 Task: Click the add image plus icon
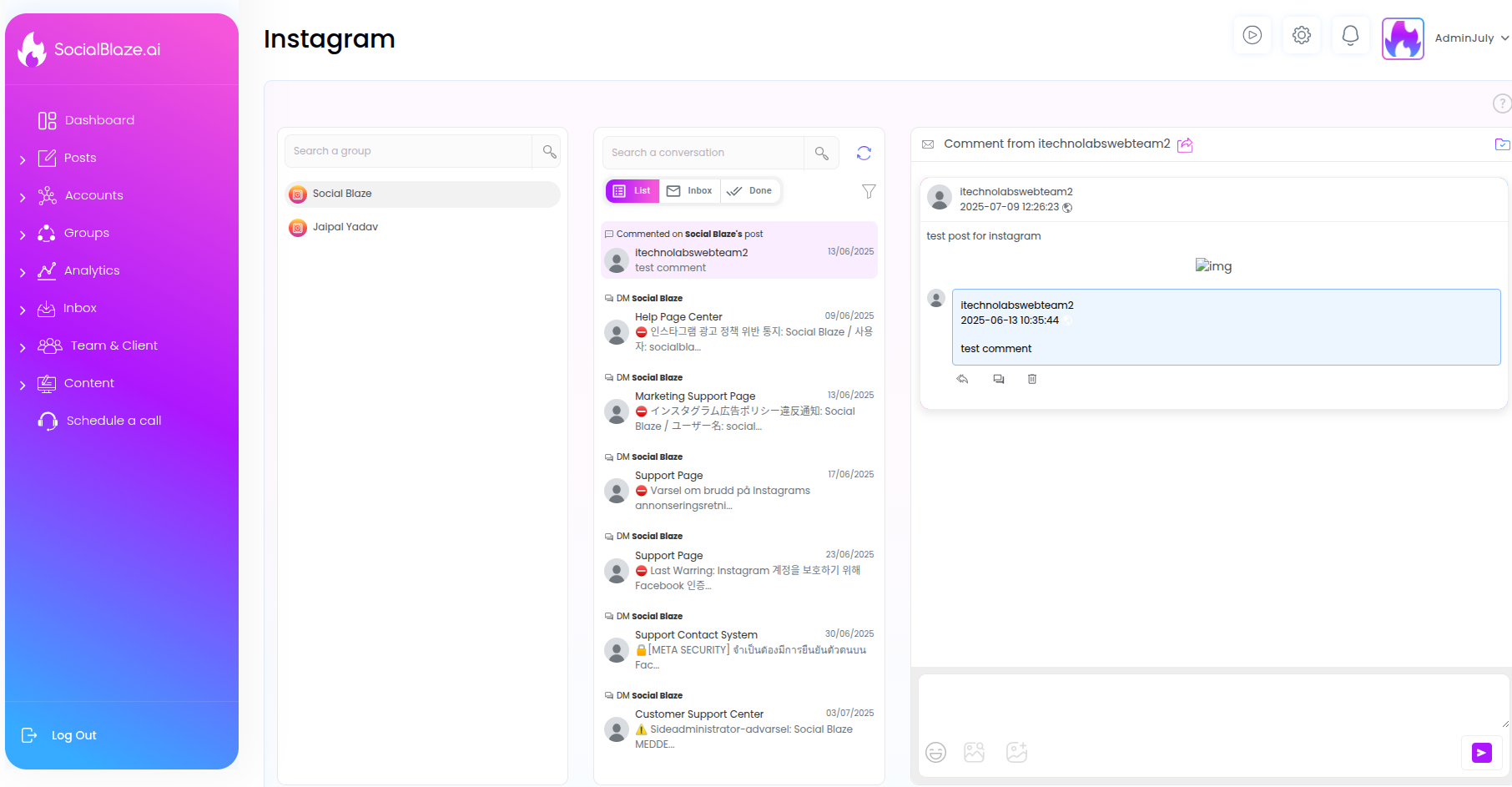[1016, 753]
